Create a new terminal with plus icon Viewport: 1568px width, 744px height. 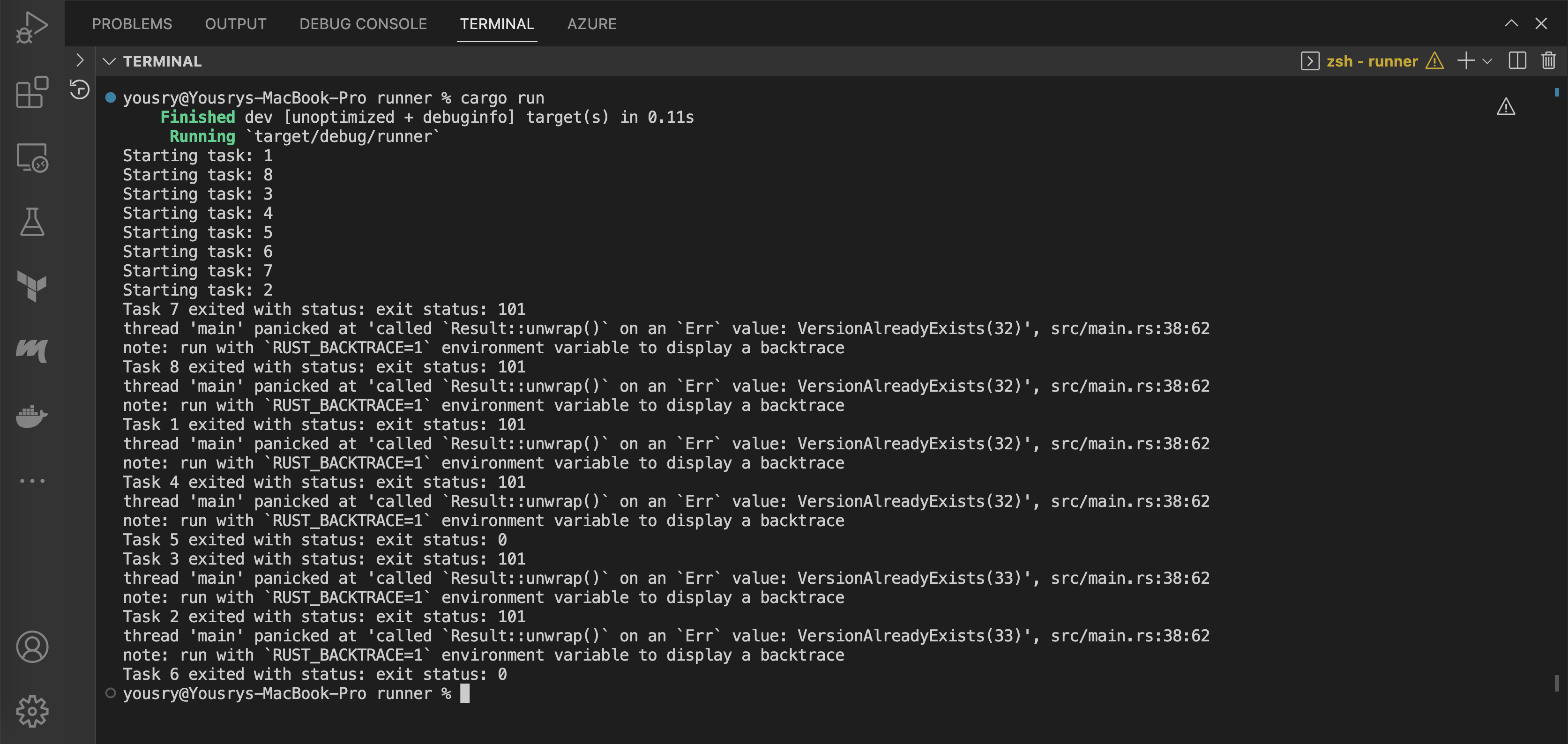tap(1466, 61)
